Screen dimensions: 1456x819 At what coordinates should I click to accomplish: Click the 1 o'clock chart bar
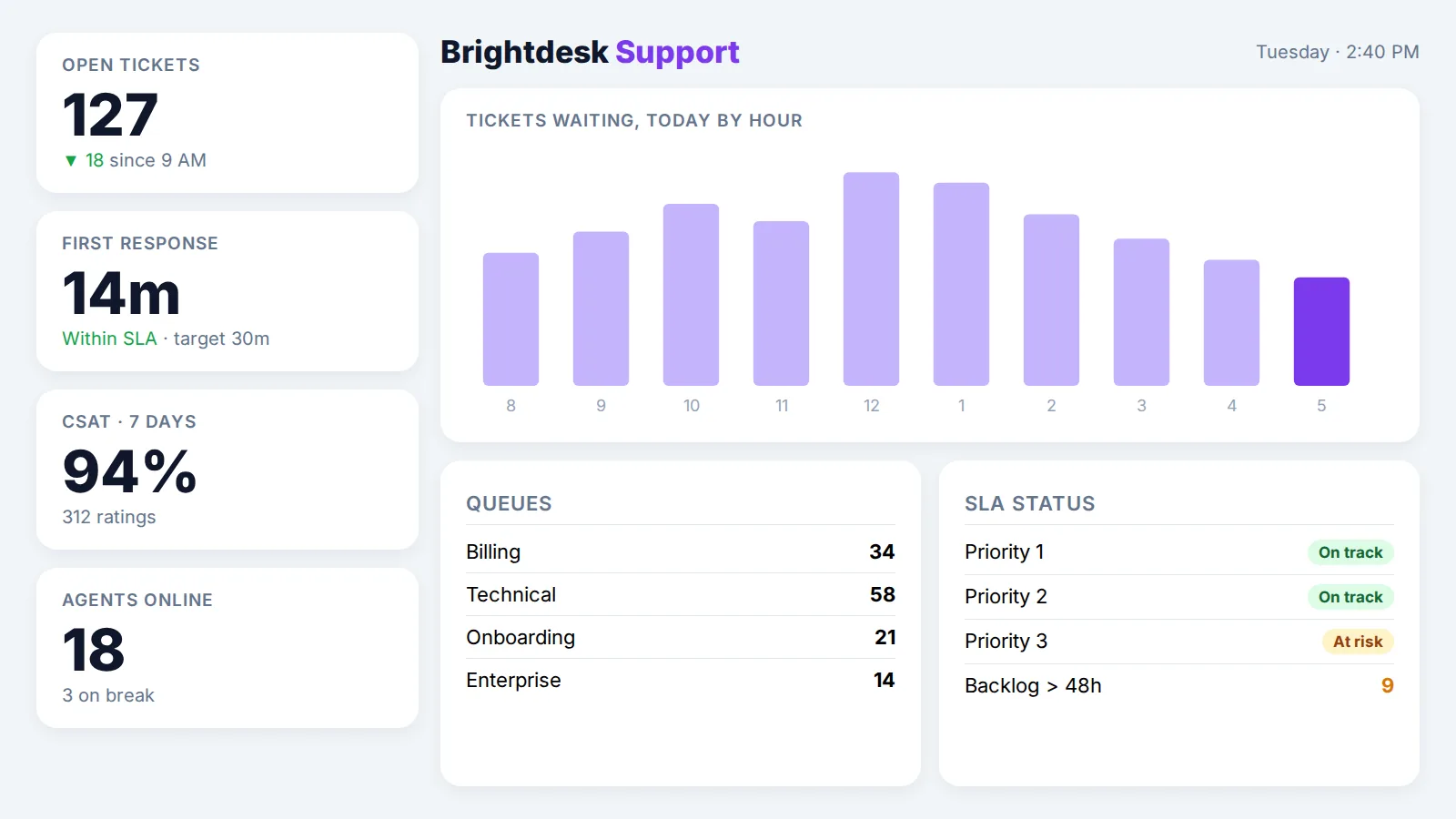961,284
